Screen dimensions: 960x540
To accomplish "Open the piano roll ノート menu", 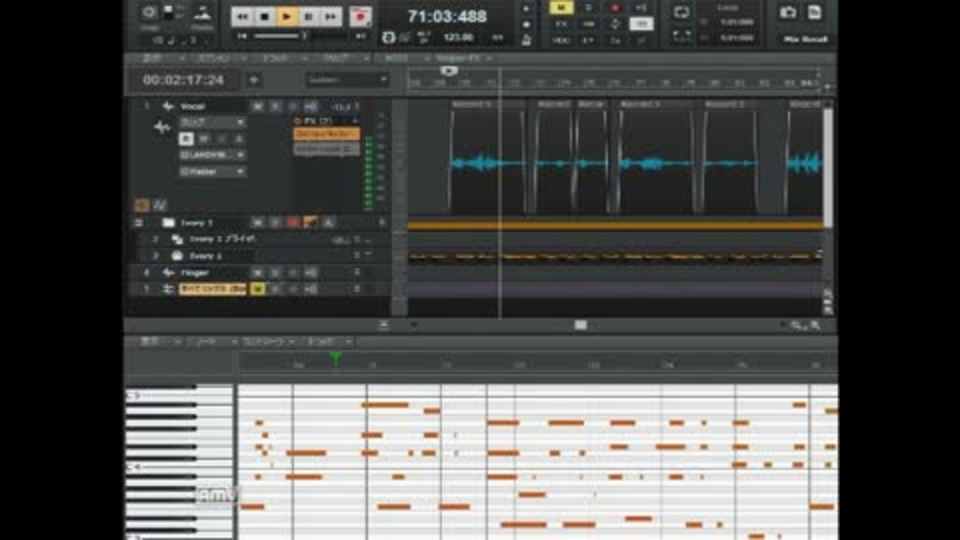I will pos(205,342).
